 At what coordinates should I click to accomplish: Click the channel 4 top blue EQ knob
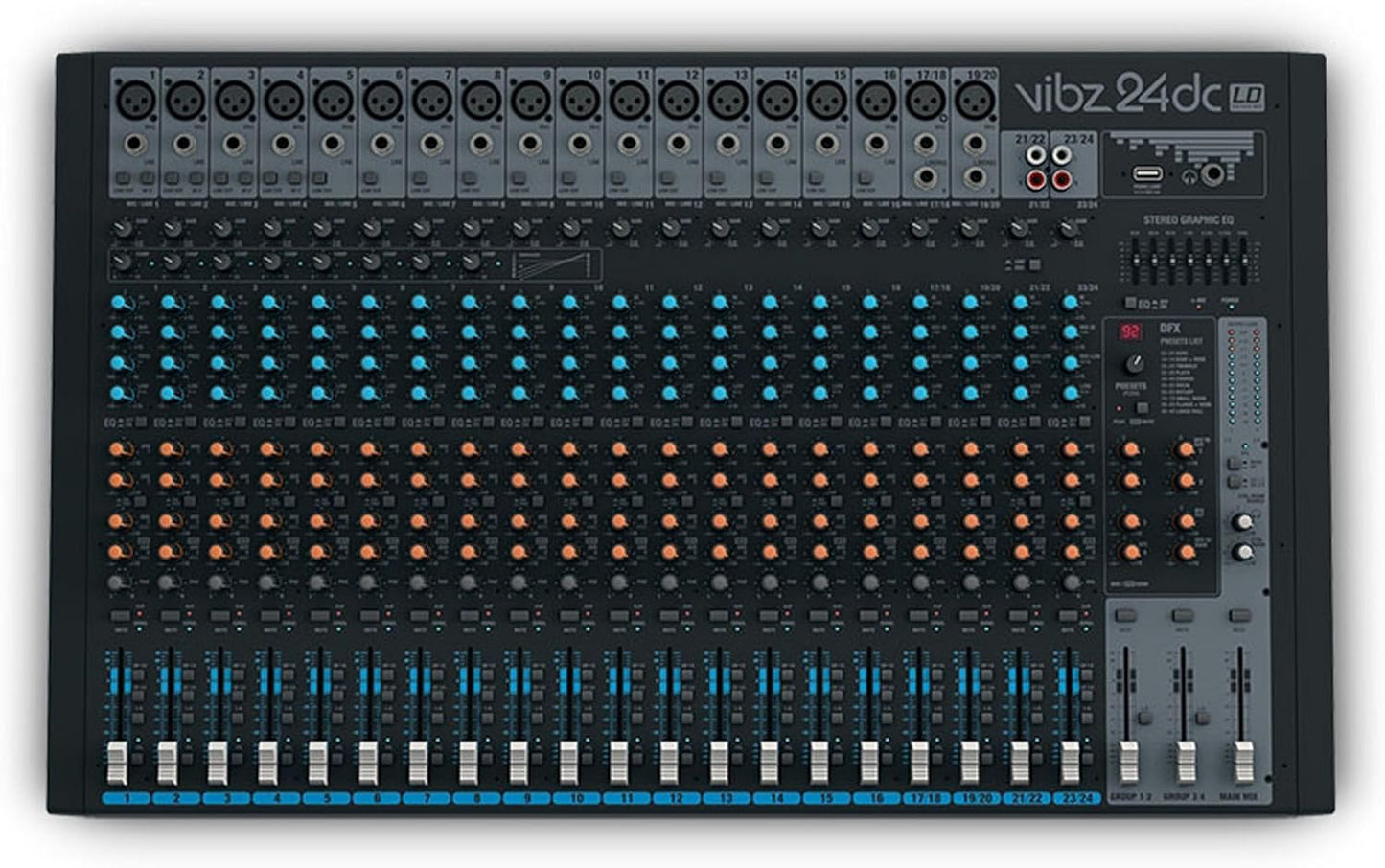(x=268, y=303)
